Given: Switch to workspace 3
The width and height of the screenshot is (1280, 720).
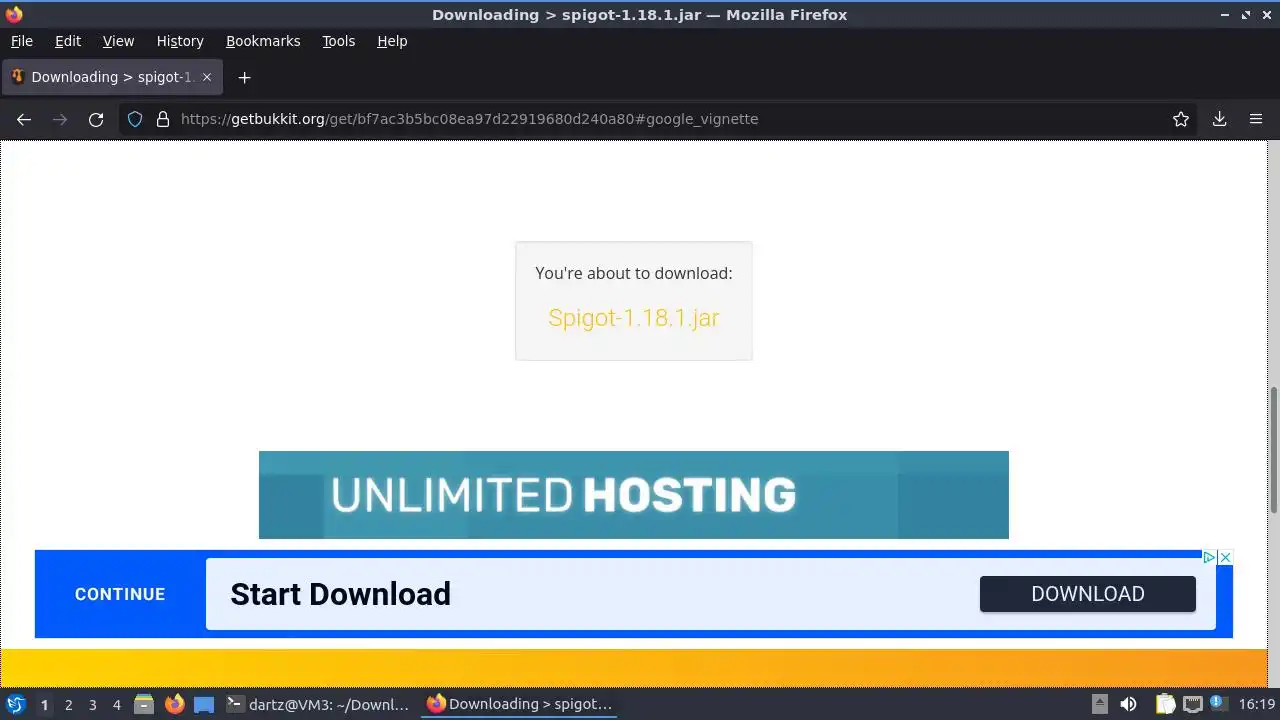Looking at the screenshot, I should click(x=92, y=705).
